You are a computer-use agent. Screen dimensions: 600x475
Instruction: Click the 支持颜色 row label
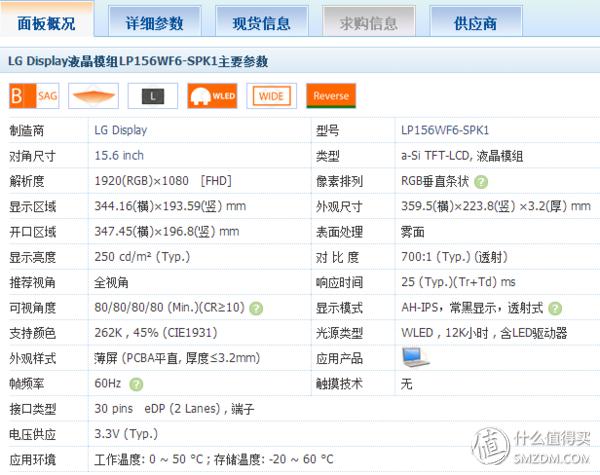pyautogui.click(x=33, y=333)
